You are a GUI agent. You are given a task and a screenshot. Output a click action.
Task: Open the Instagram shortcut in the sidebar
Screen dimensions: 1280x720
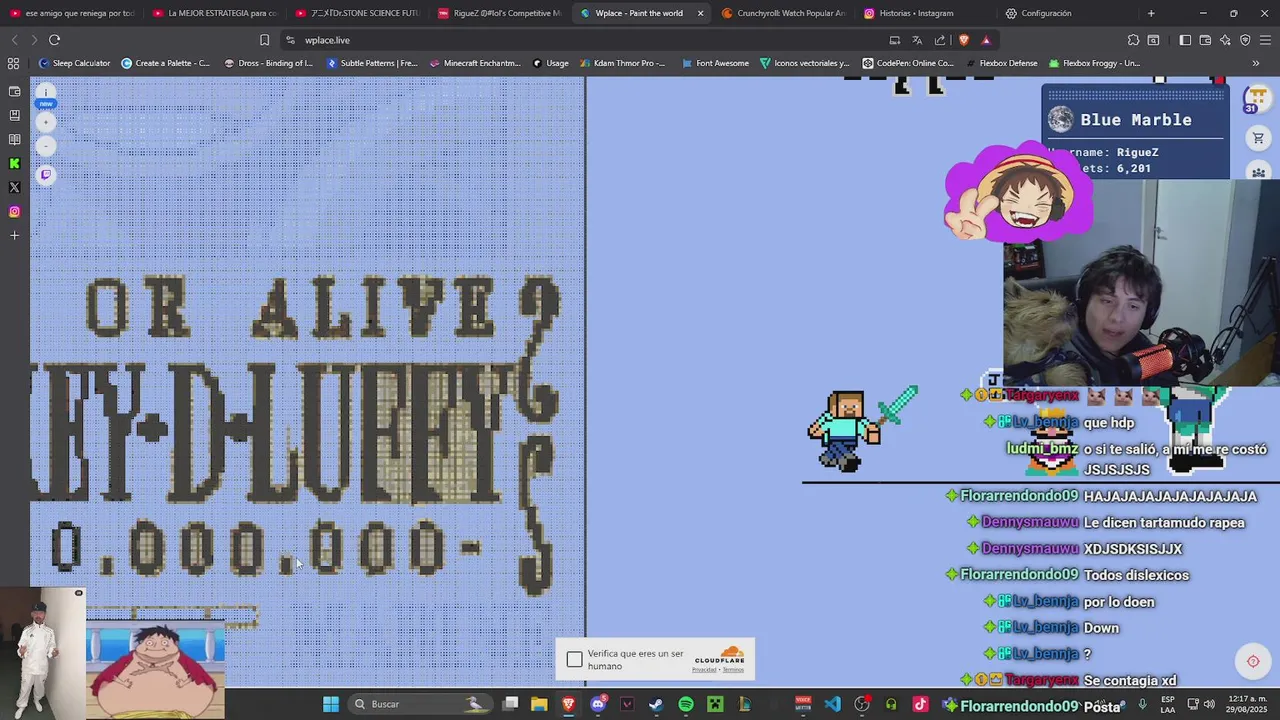pos(14,211)
